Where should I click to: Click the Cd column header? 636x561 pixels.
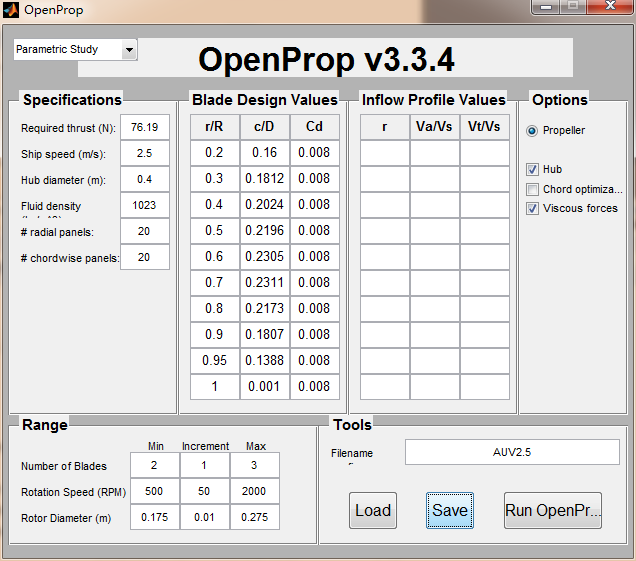(314, 127)
